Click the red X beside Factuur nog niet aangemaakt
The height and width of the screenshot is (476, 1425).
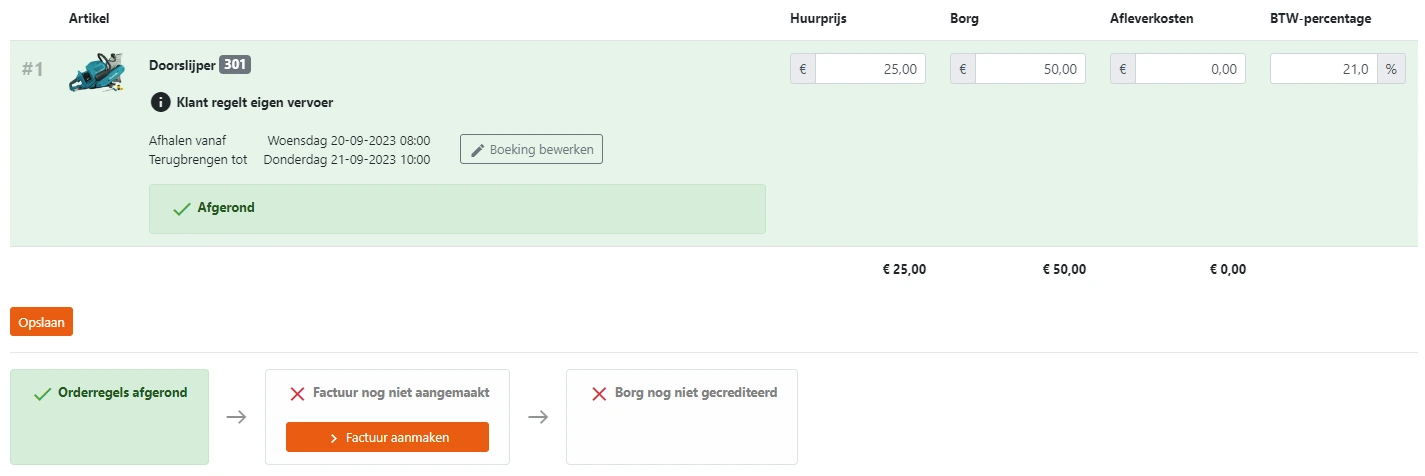297,394
